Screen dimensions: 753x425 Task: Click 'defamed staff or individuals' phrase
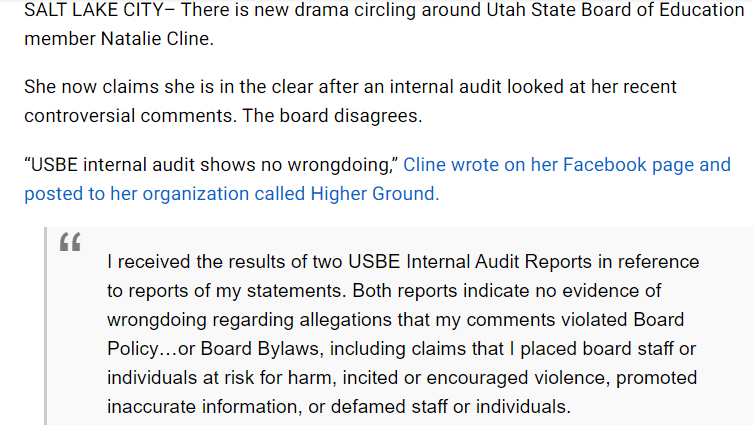point(450,407)
